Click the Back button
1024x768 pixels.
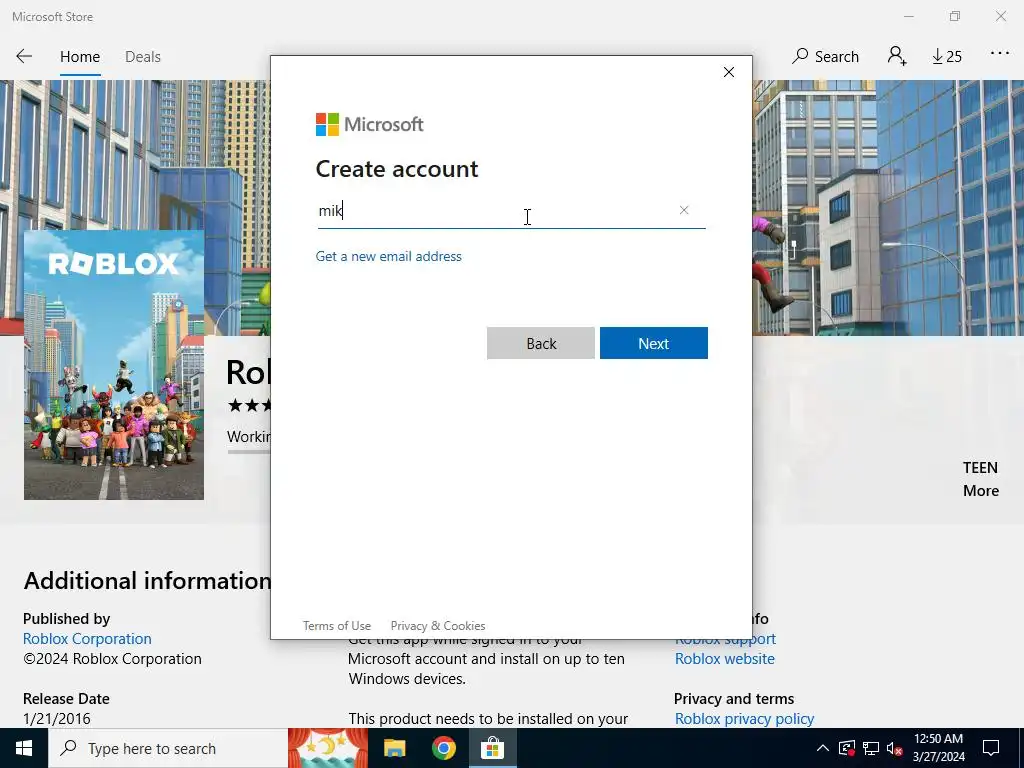pos(541,344)
